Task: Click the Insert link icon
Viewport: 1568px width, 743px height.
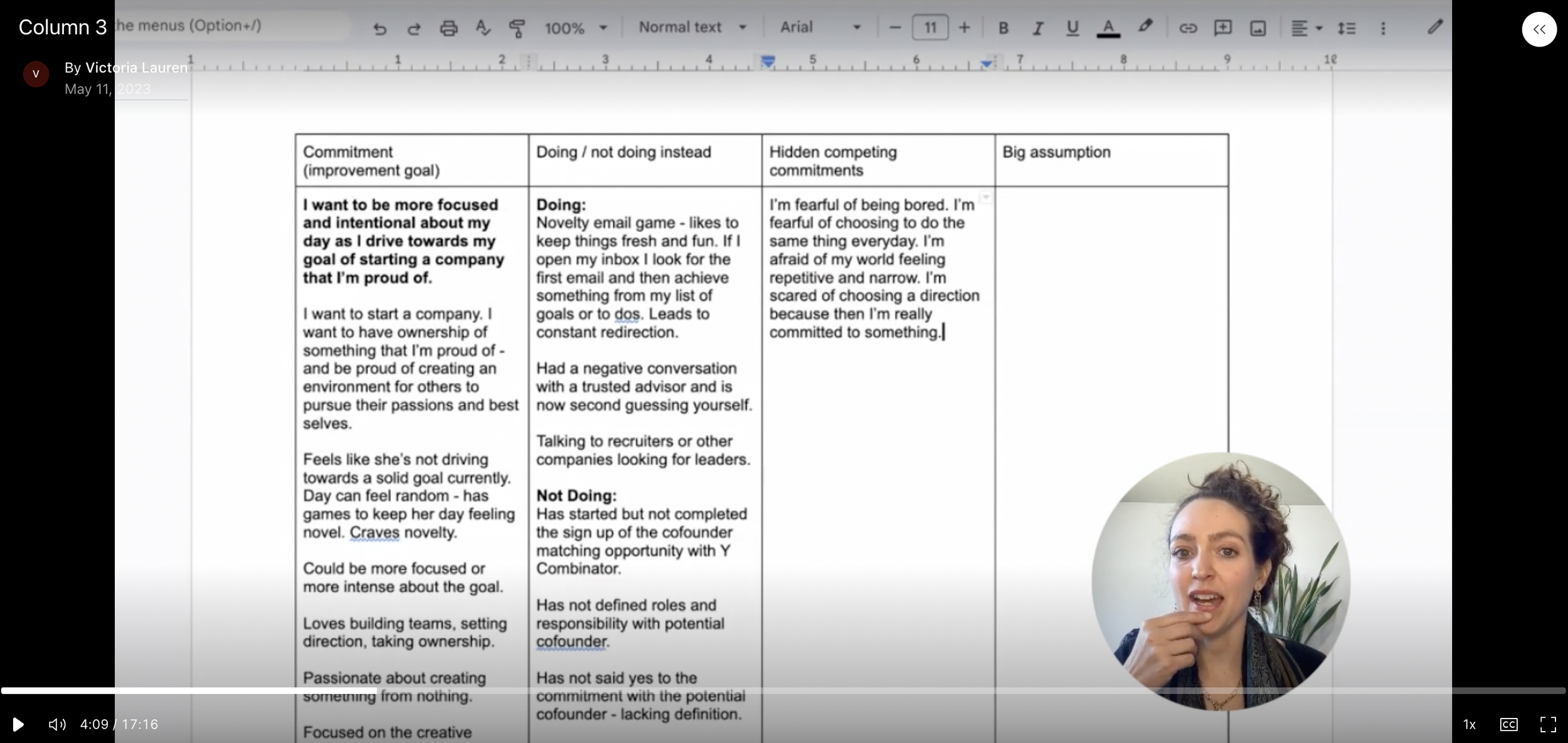Action: (1188, 28)
